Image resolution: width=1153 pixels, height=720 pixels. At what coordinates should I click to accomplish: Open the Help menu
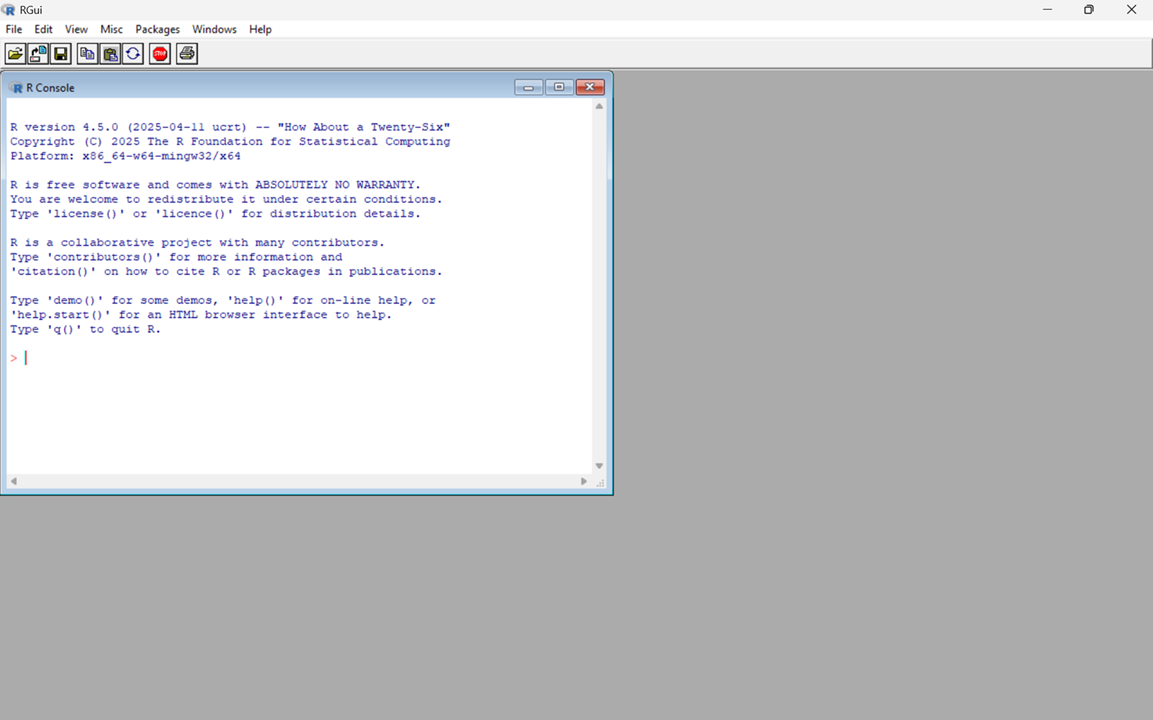pos(260,30)
